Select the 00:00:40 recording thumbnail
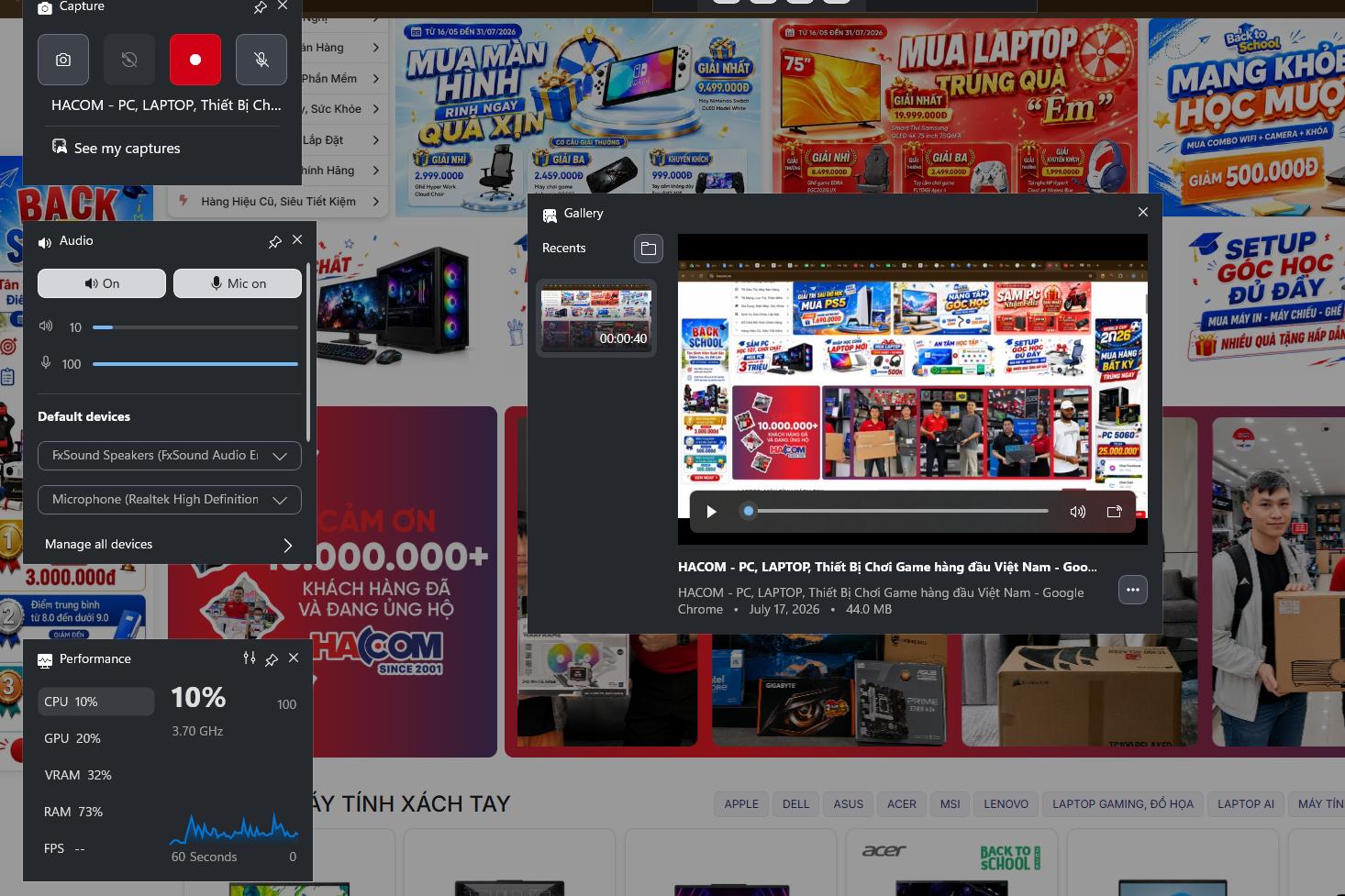Viewport: 1345px width, 896px height. point(596,318)
